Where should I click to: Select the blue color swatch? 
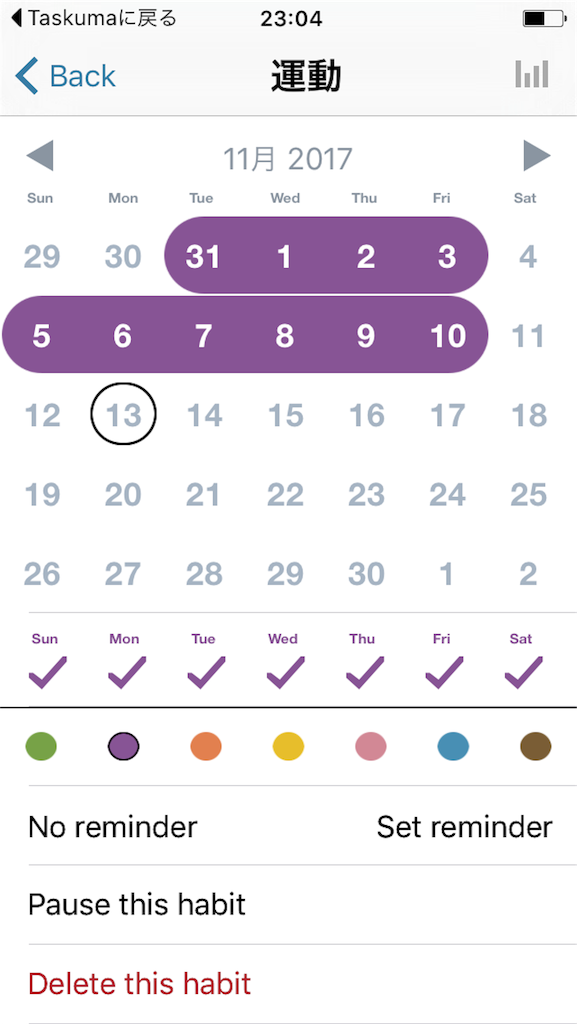pyautogui.click(x=453, y=746)
